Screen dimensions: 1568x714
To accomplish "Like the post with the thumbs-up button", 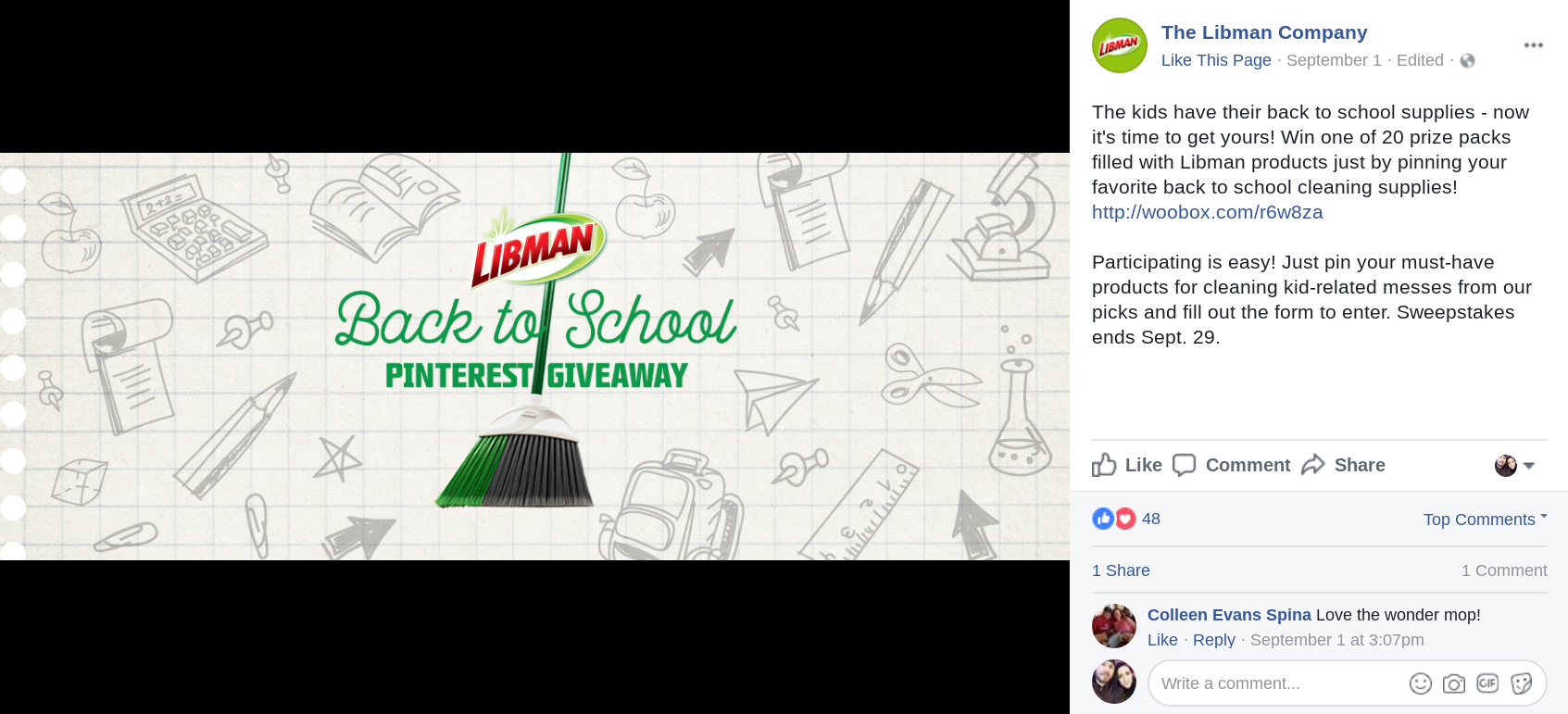I will [1126, 465].
